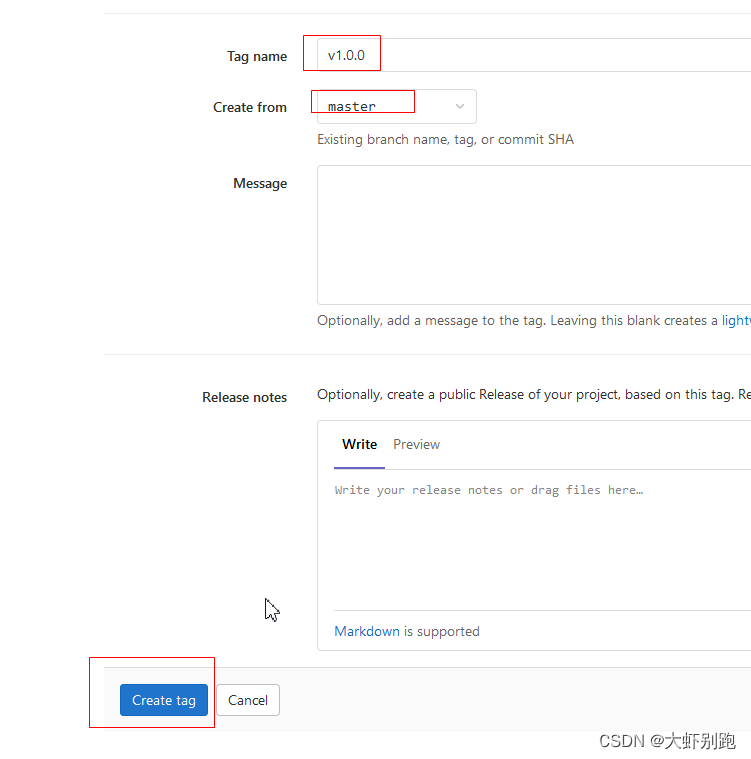This screenshot has height=759, width=751.
Task: Open the lightweight tag link
Action: tap(736, 320)
